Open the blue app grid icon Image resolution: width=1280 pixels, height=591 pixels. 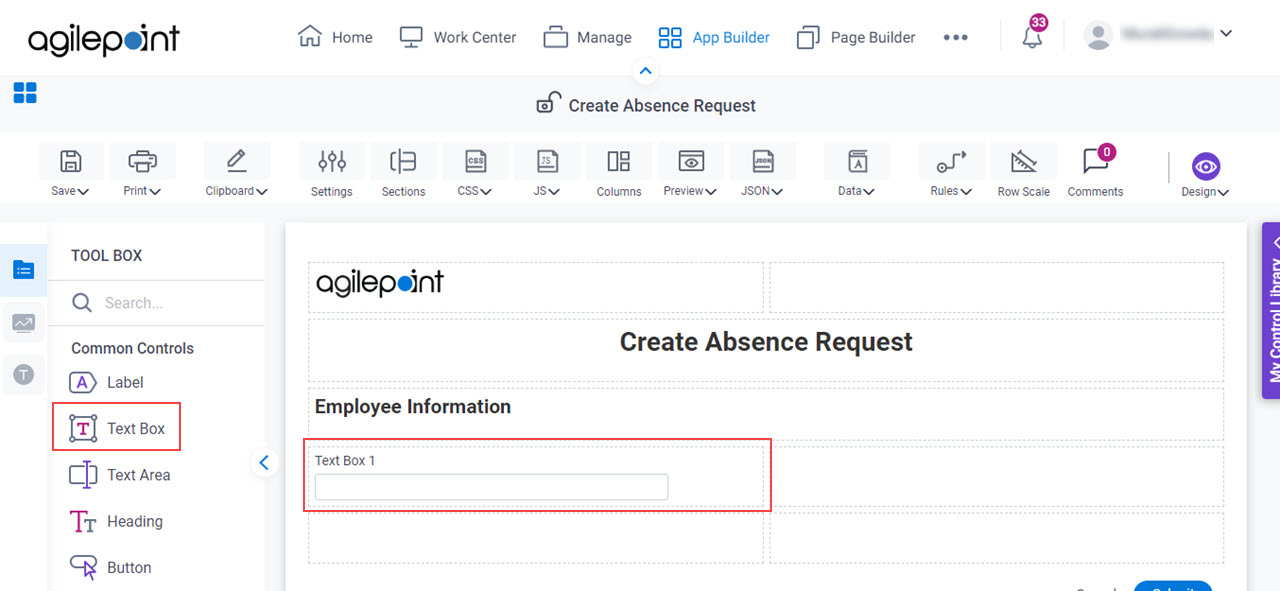[25, 93]
